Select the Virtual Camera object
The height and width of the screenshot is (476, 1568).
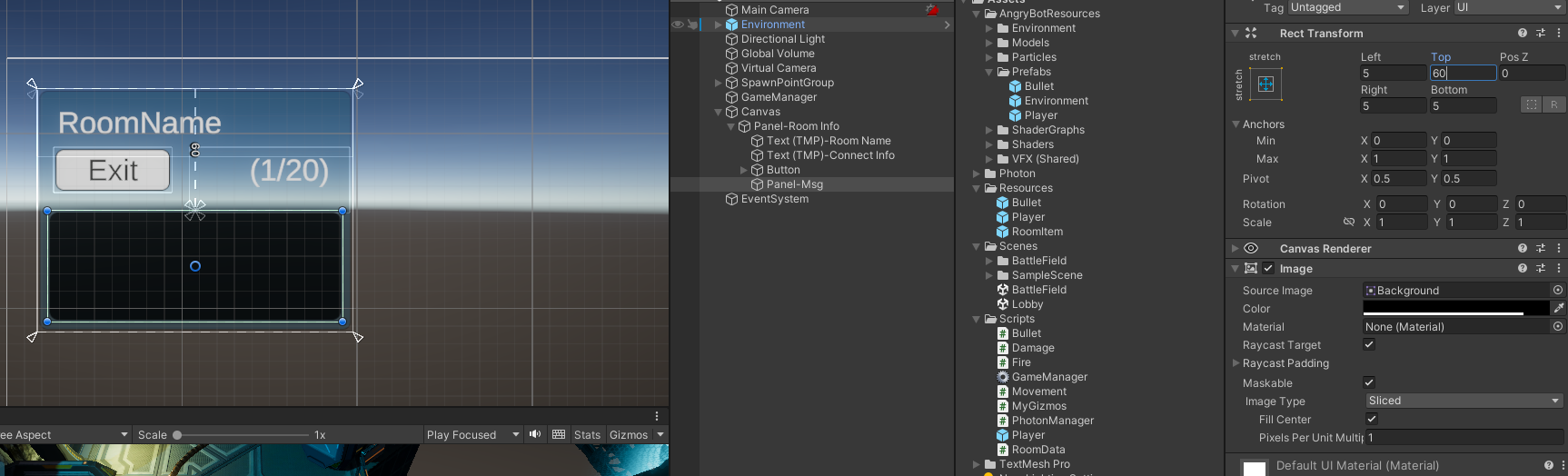(x=770, y=68)
